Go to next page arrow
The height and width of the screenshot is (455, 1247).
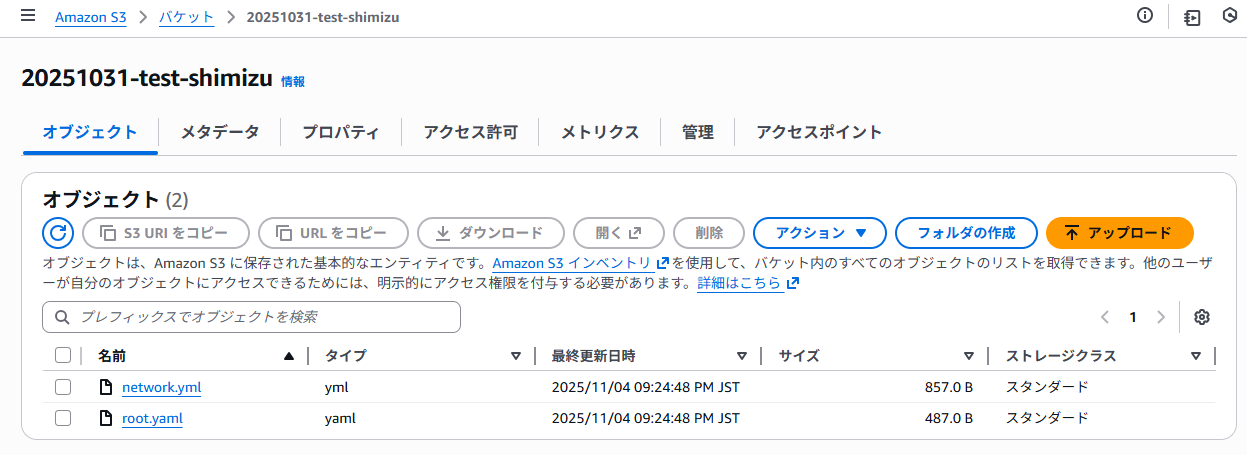(x=1161, y=317)
